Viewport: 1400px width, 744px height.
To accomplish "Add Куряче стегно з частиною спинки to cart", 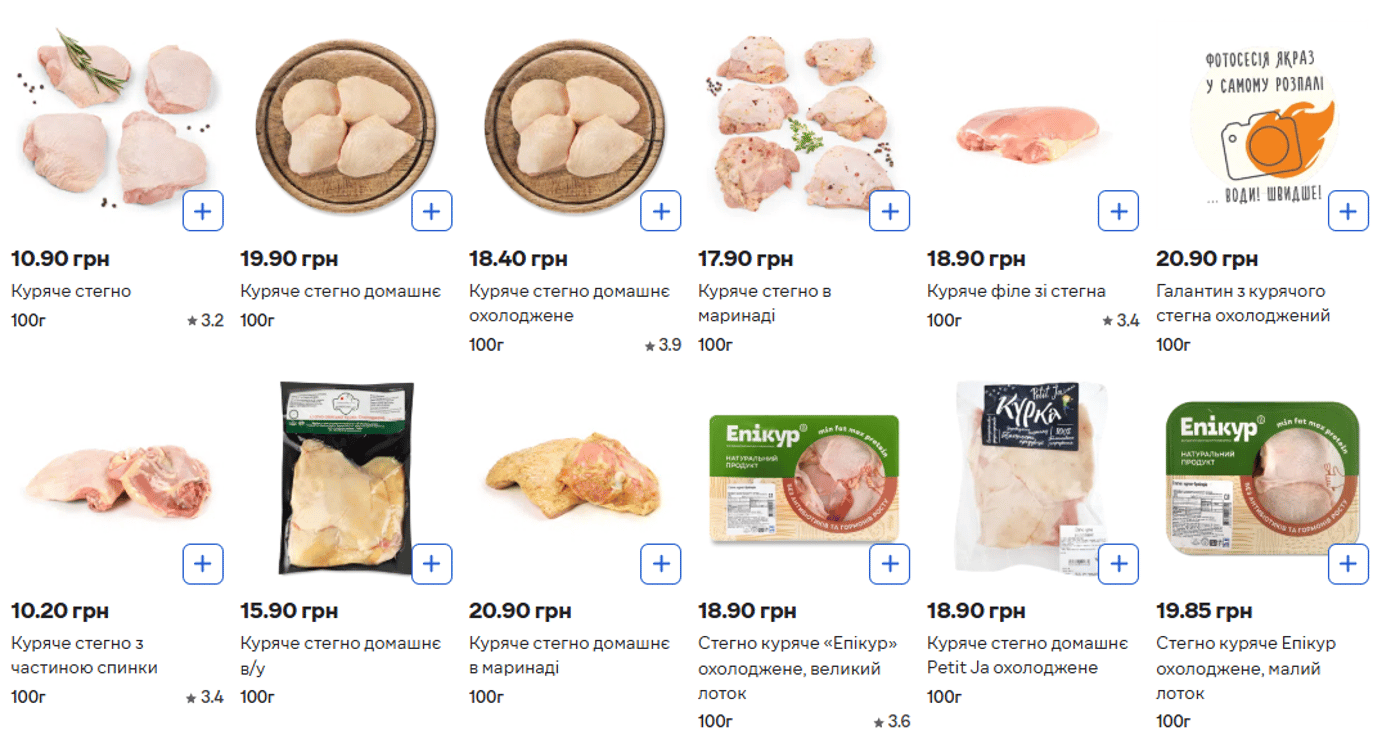I will [203, 564].
